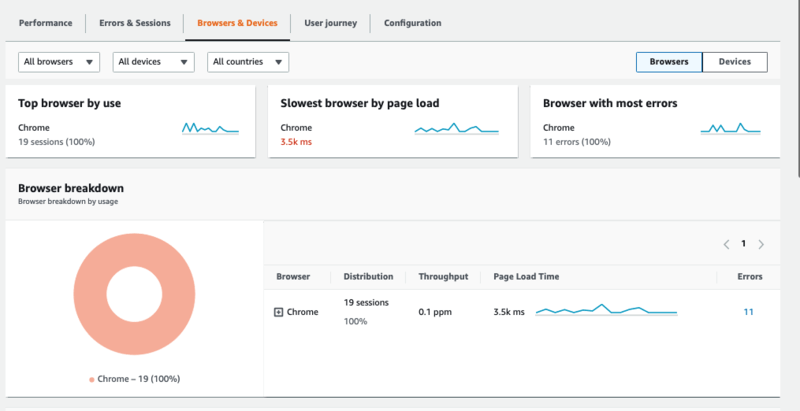This screenshot has width=800, height=411.
Task: Click the 'Top browser by use' heading
Action: (69, 104)
